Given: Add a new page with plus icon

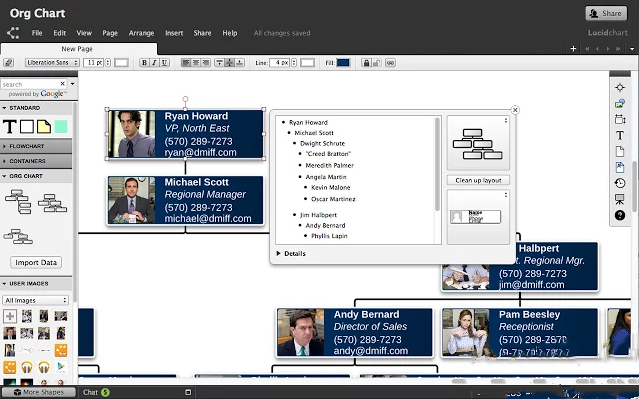Looking at the screenshot, I should (x=573, y=48).
